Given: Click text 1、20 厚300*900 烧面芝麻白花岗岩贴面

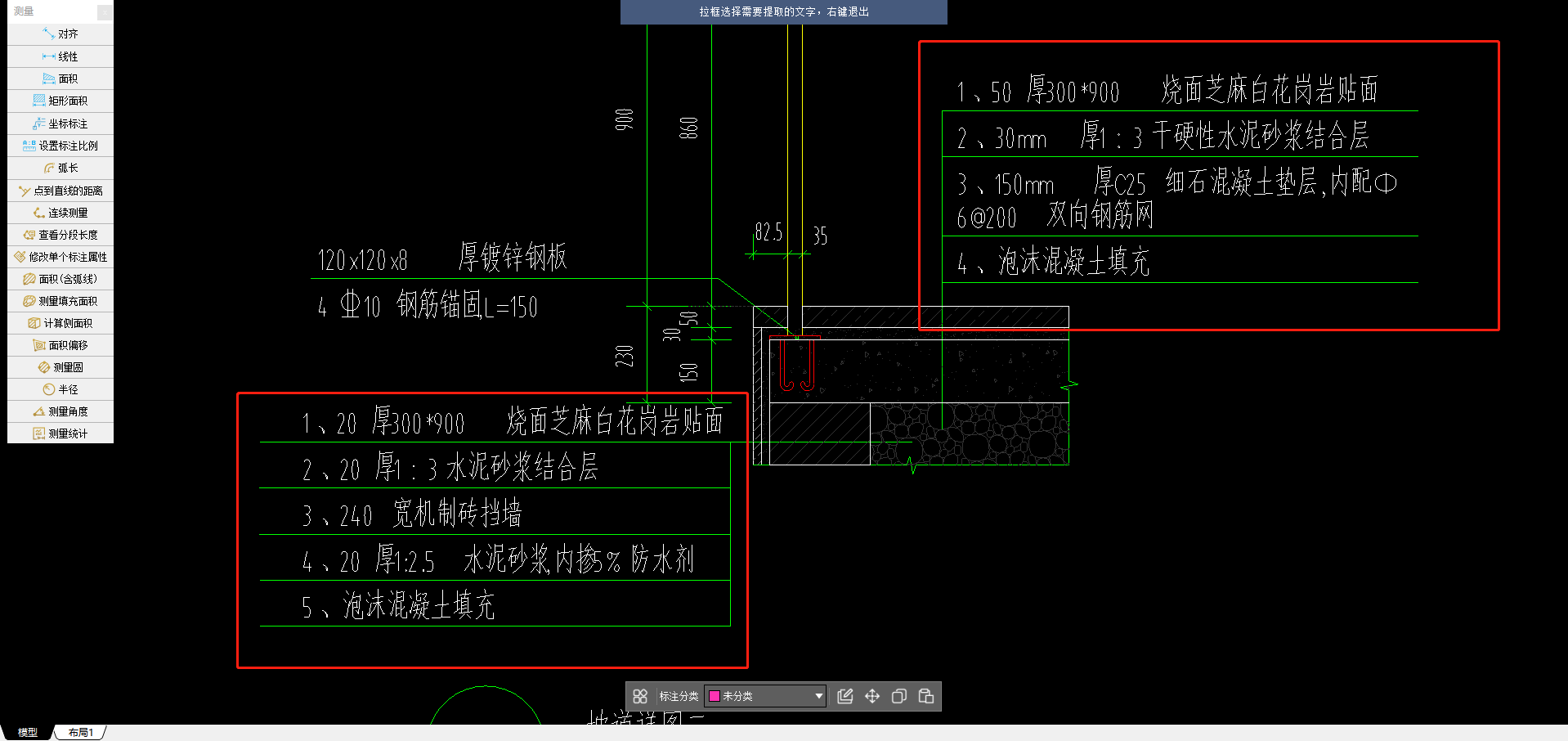Looking at the screenshot, I should click(x=513, y=421).
